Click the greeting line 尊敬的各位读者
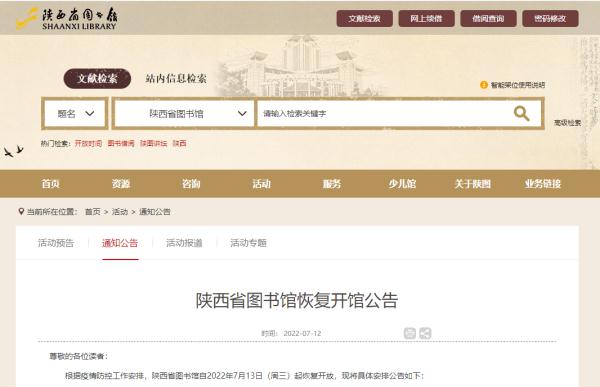The height and width of the screenshot is (387, 600). [78, 356]
